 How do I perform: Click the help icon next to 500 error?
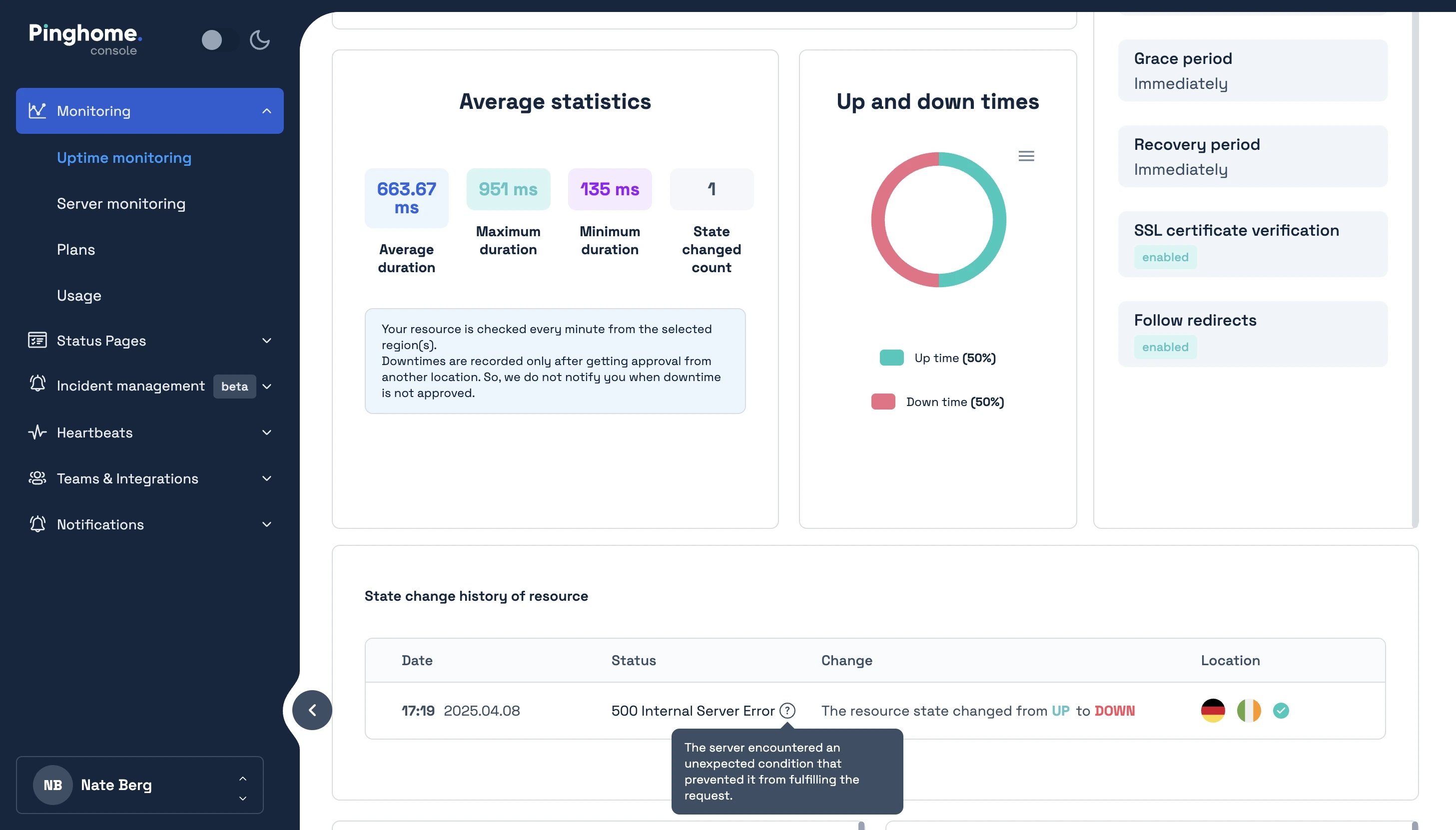coord(787,710)
